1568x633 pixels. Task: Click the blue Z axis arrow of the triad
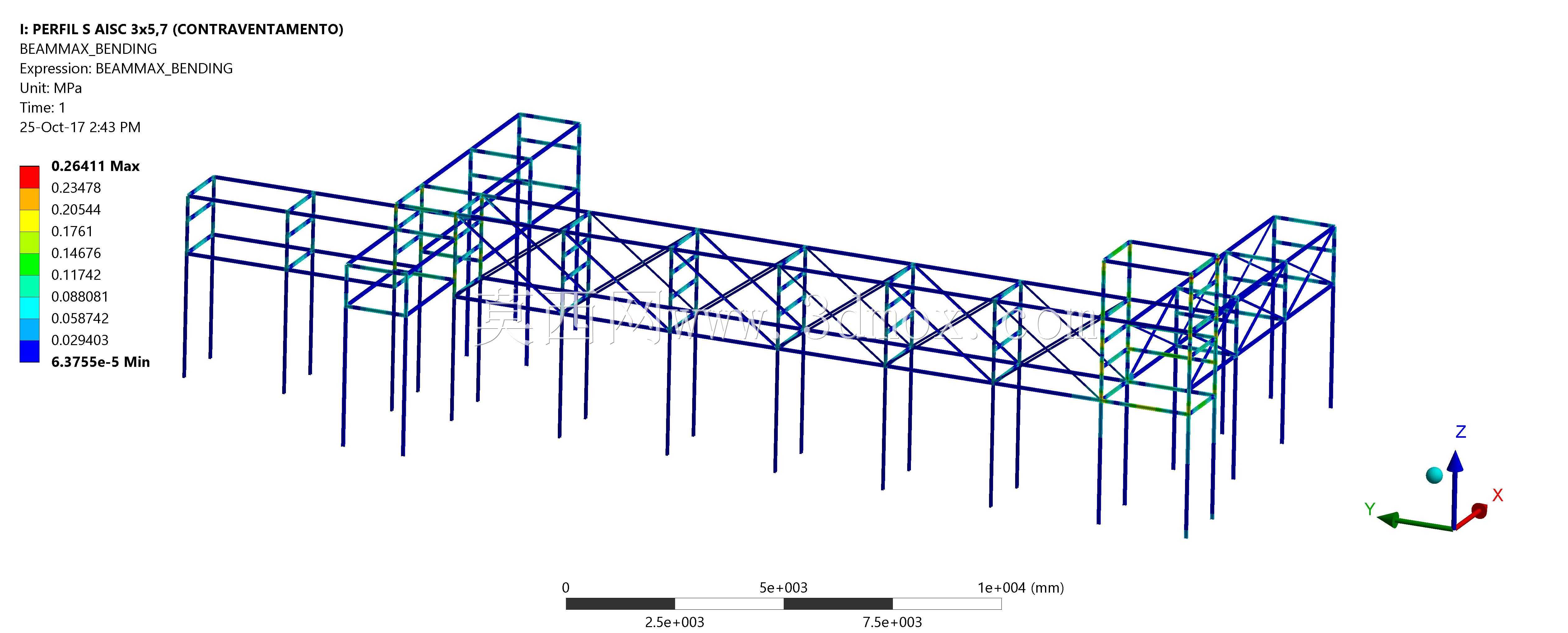click(x=1455, y=489)
